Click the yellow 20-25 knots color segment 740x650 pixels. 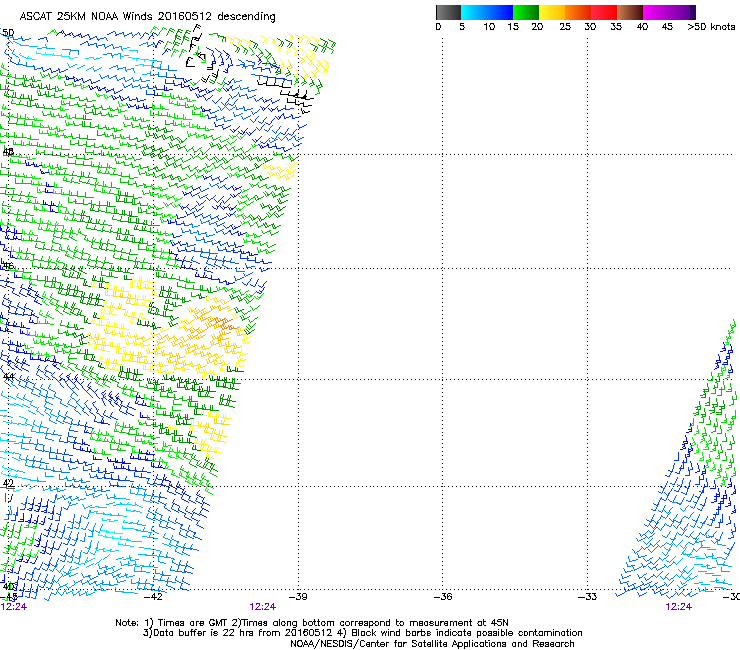(x=552, y=12)
